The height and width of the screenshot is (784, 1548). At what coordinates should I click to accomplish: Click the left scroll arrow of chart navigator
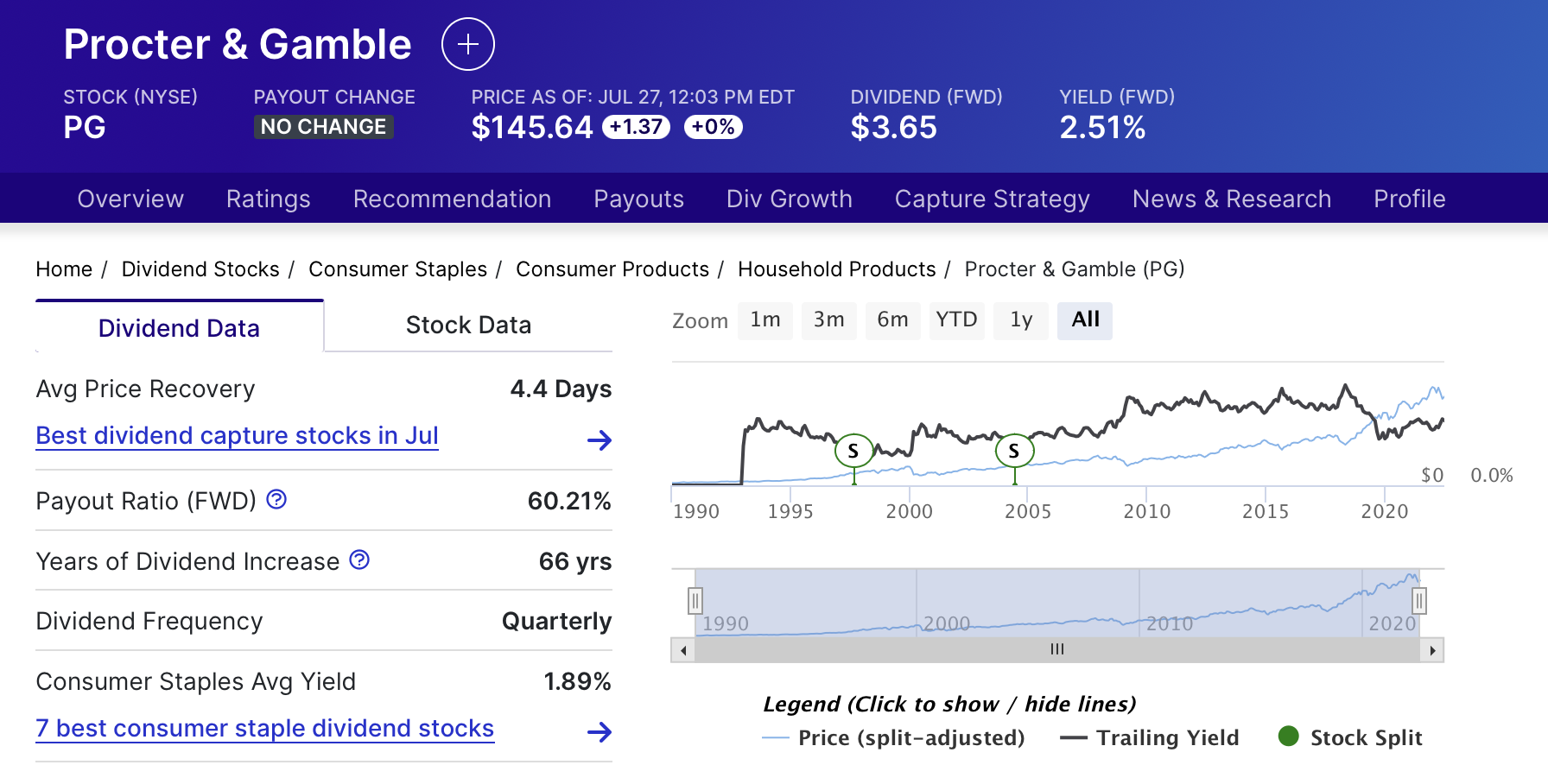coord(683,650)
